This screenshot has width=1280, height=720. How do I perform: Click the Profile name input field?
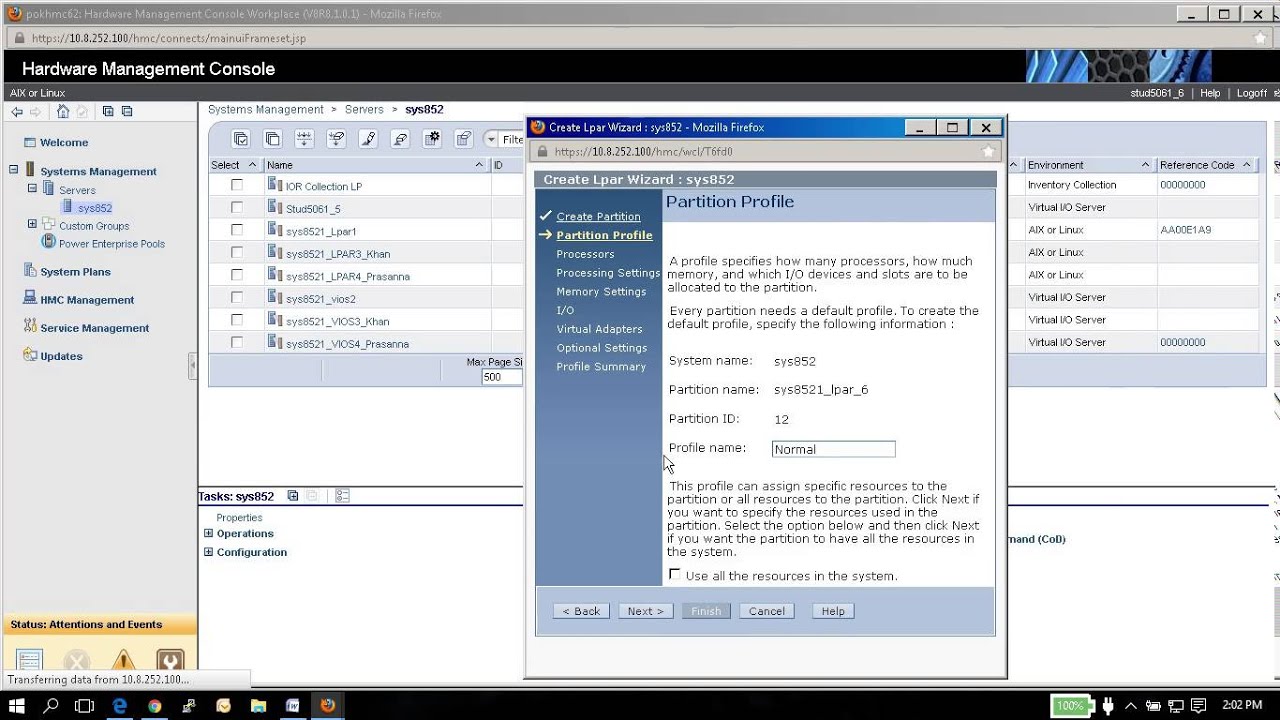tap(833, 449)
